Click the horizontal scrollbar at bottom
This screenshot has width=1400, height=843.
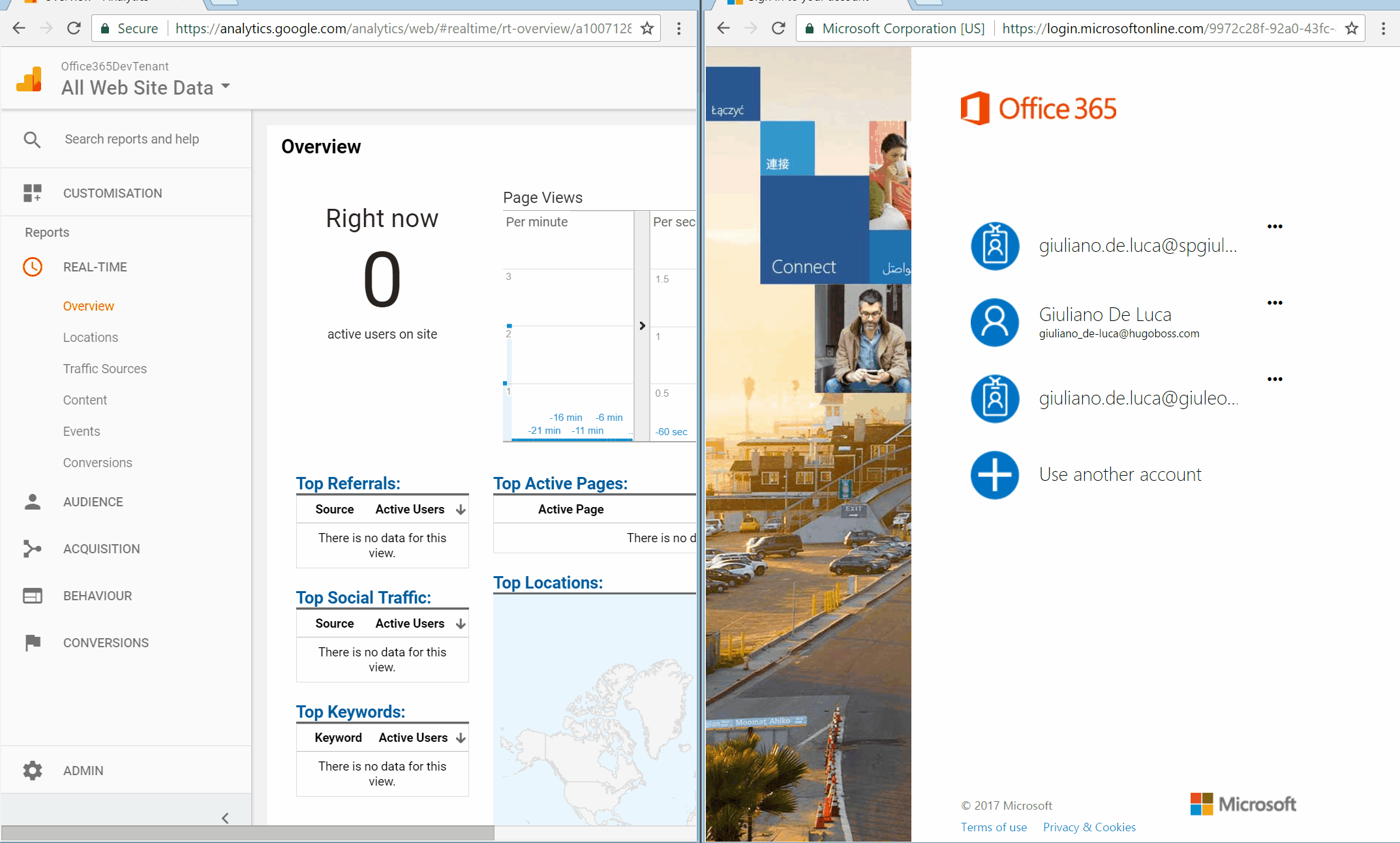click(x=248, y=833)
